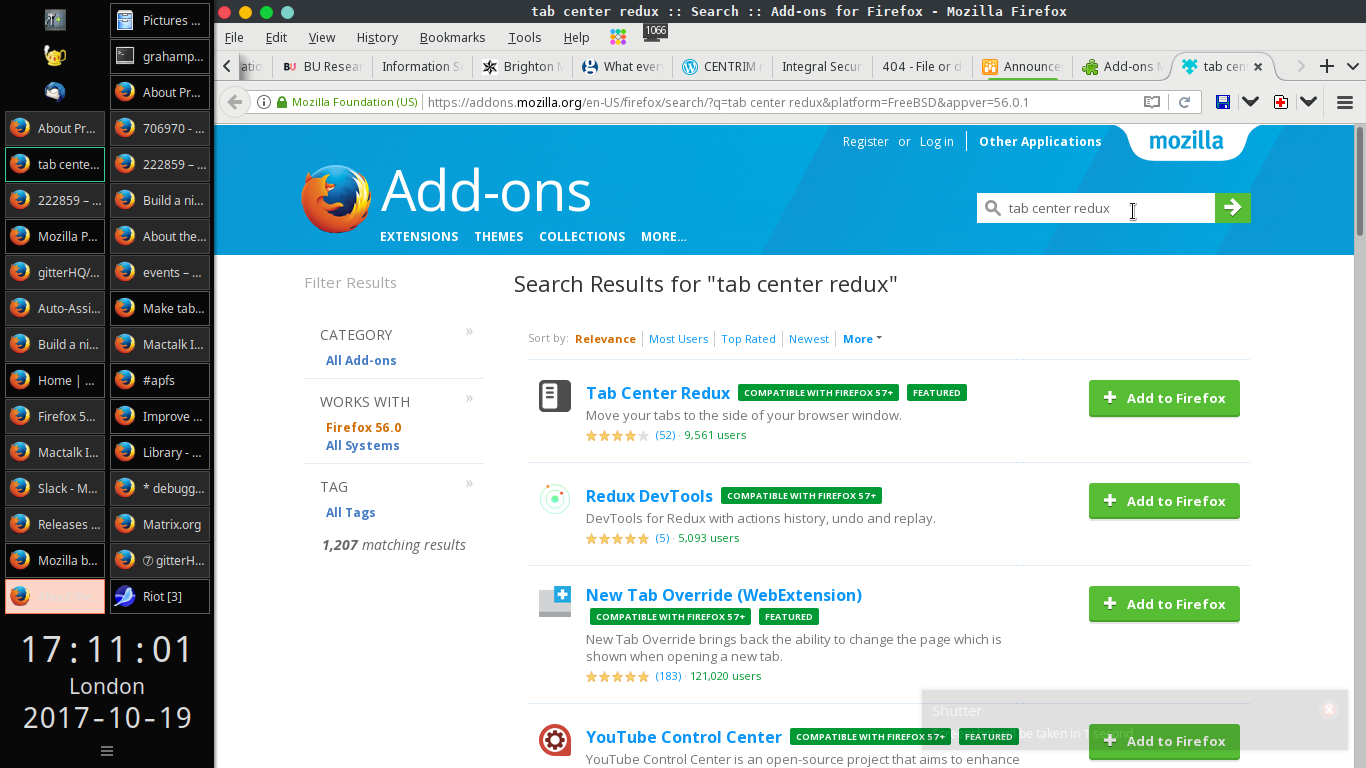Switch to the Brighton tab
1366x768 pixels.
click(522, 66)
